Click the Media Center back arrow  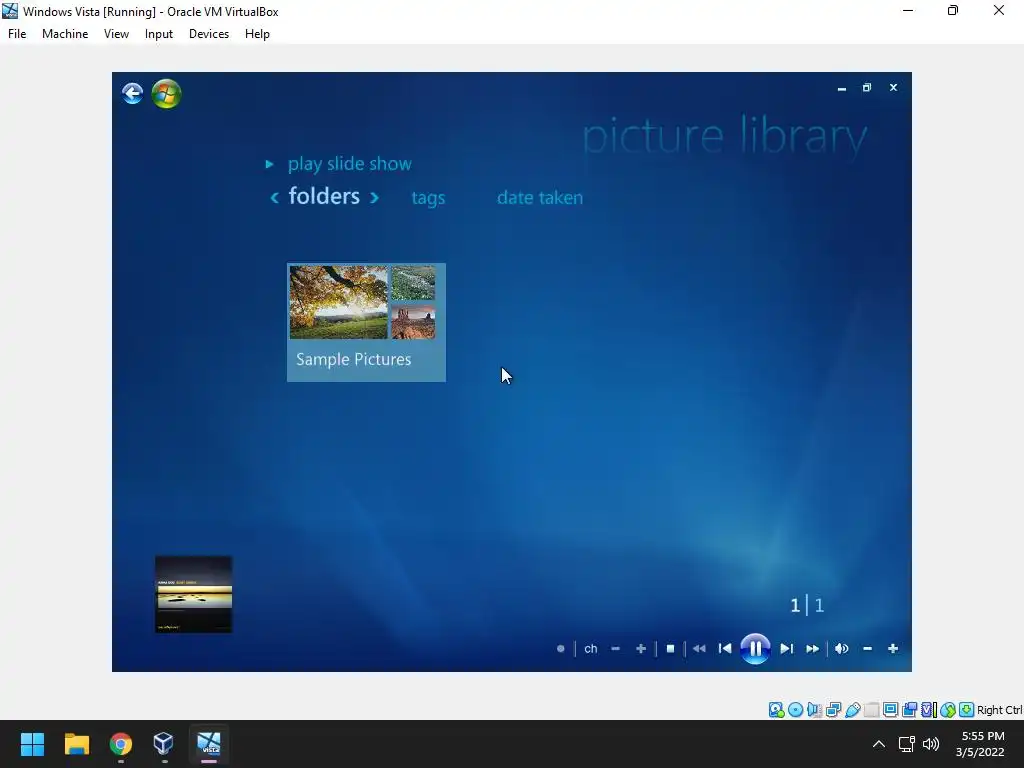coord(133,93)
